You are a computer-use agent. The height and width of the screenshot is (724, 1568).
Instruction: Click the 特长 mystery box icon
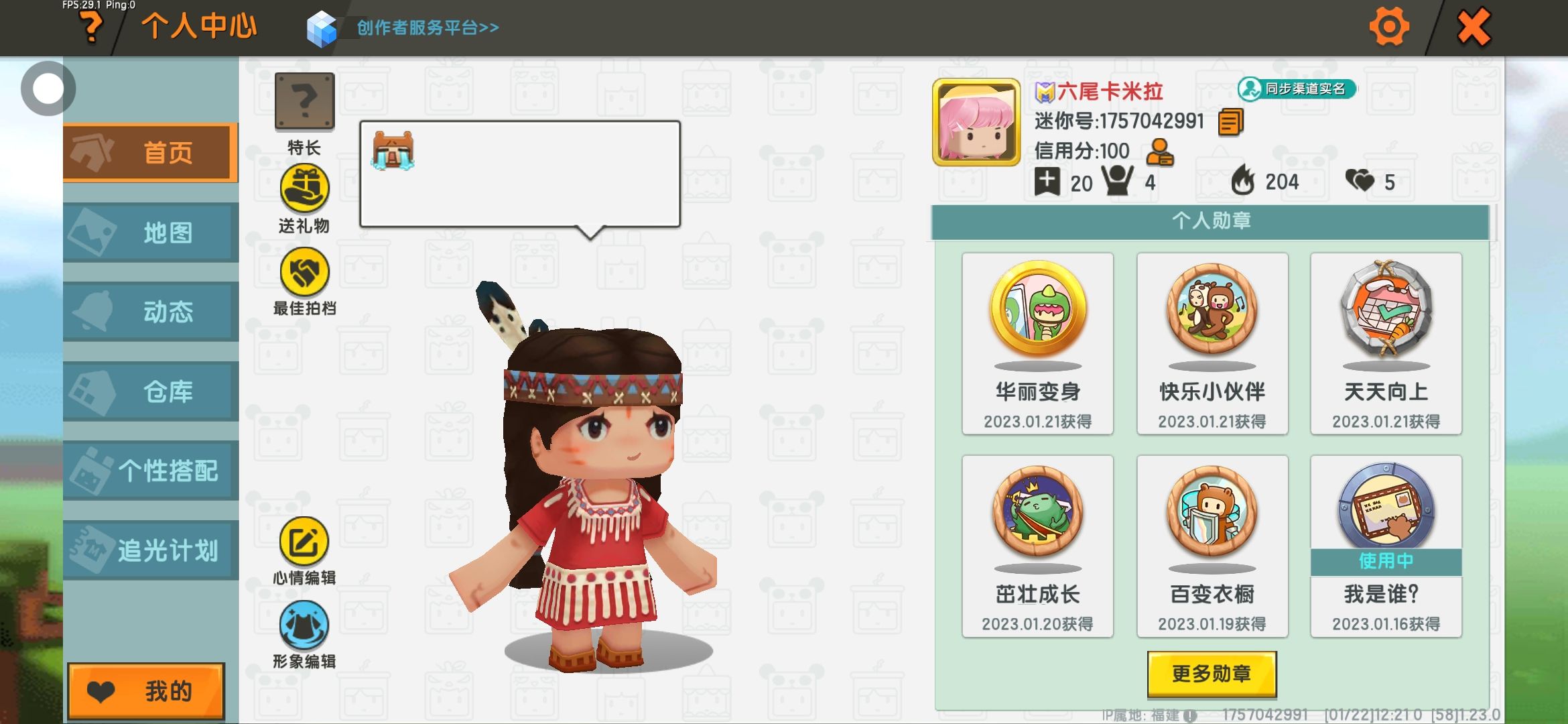305,101
